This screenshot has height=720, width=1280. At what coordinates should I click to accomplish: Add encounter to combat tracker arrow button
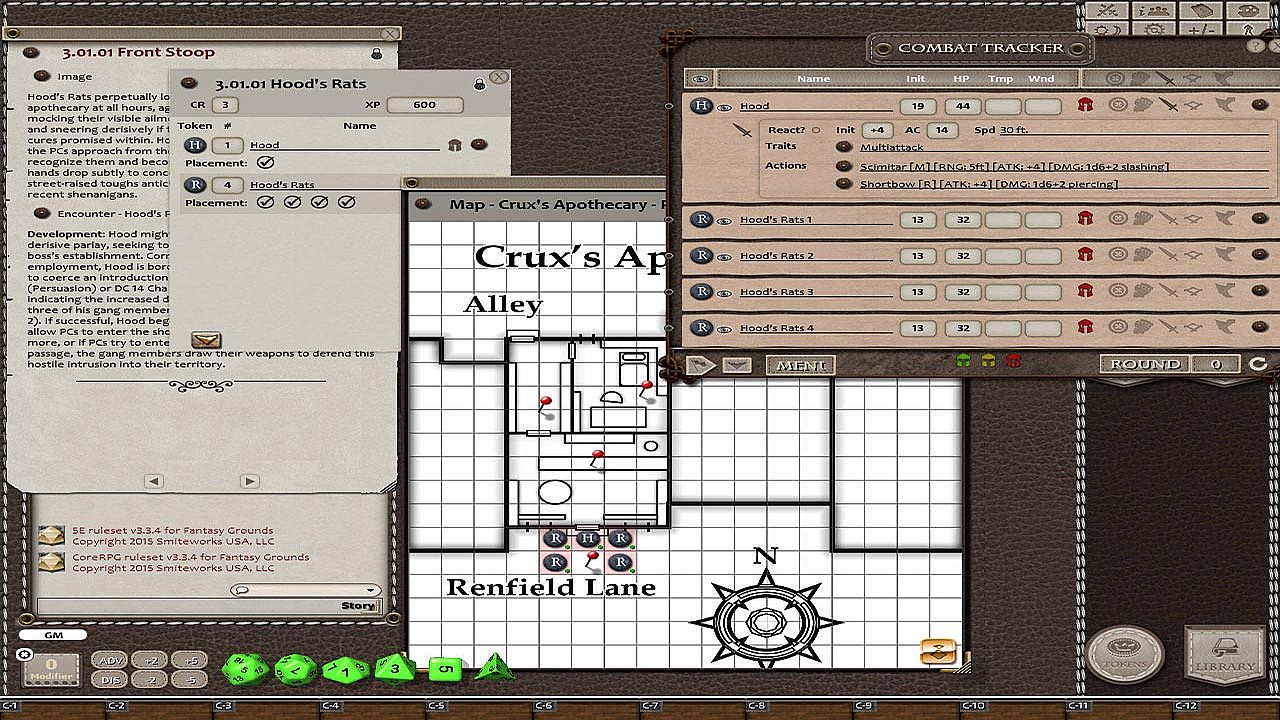pos(206,341)
